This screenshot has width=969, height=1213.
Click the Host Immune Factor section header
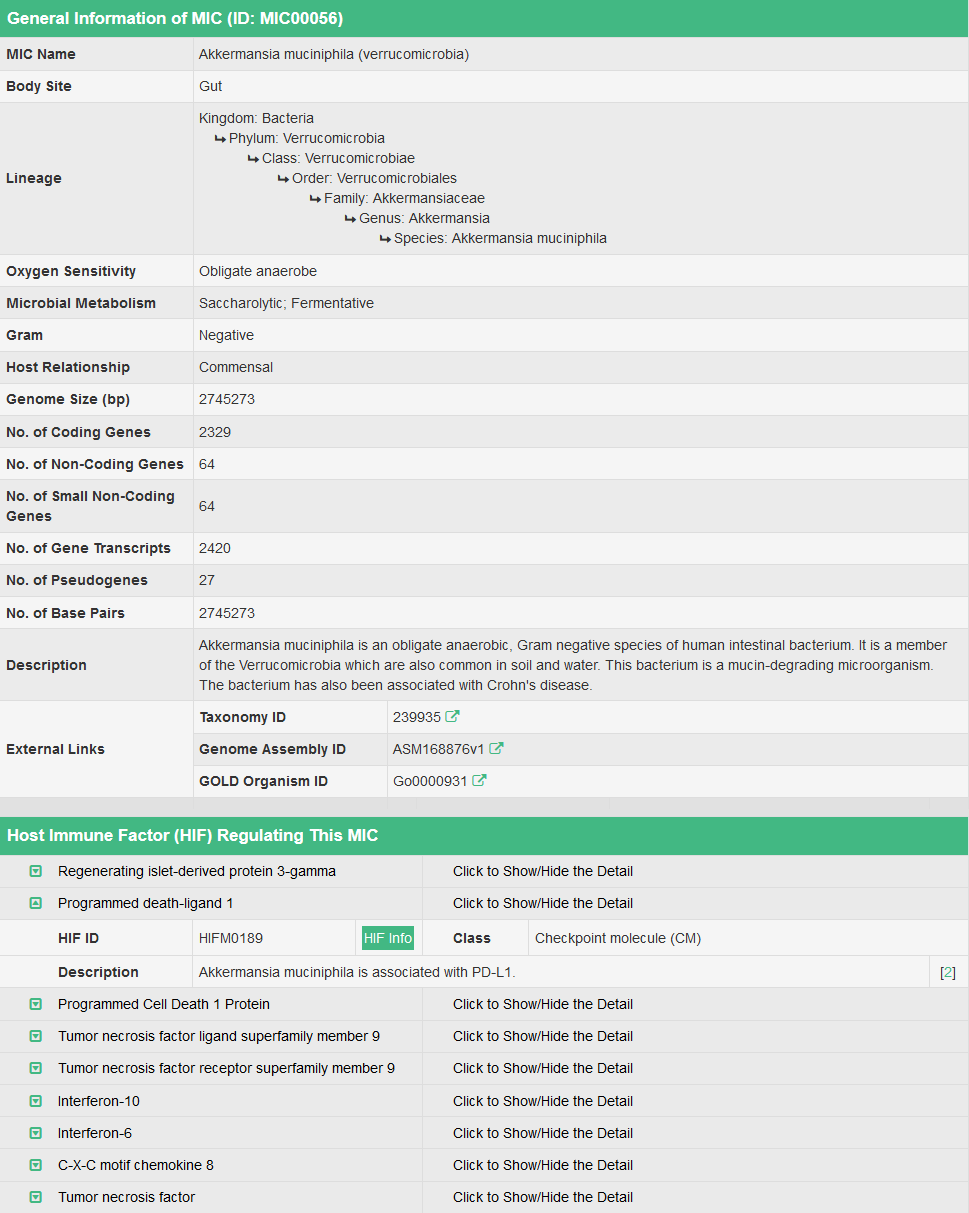click(x=192, y=835)
